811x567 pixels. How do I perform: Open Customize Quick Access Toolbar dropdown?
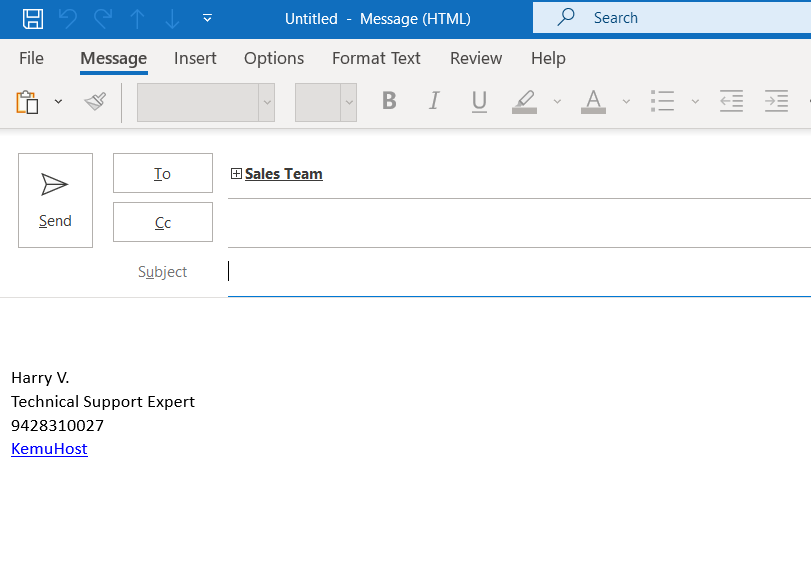click(207, 19)
